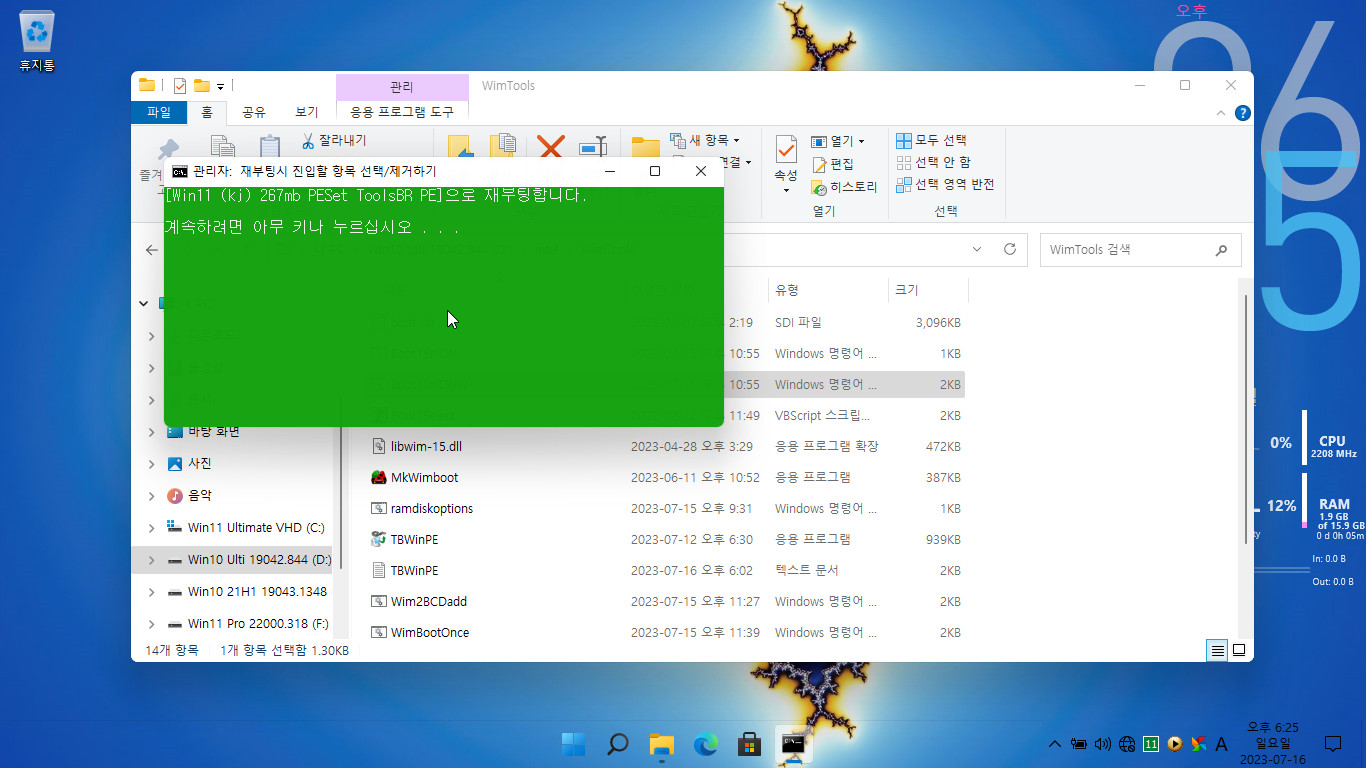
Task: Expand the Win11 Ultimate VHD (C:) node
Action: [152, 528]
